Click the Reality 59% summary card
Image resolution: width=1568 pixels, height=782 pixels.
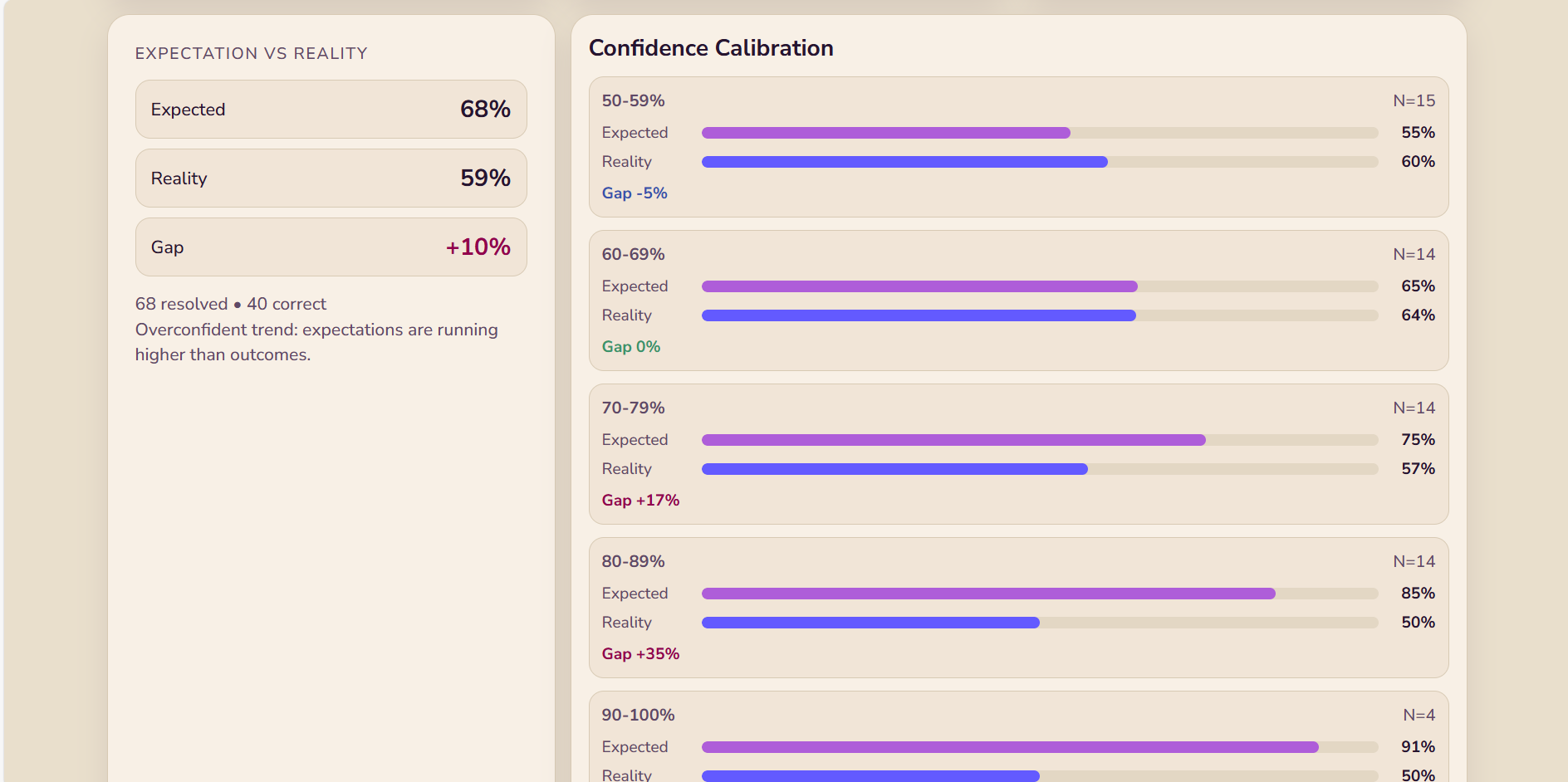click(x=331, y=178)
